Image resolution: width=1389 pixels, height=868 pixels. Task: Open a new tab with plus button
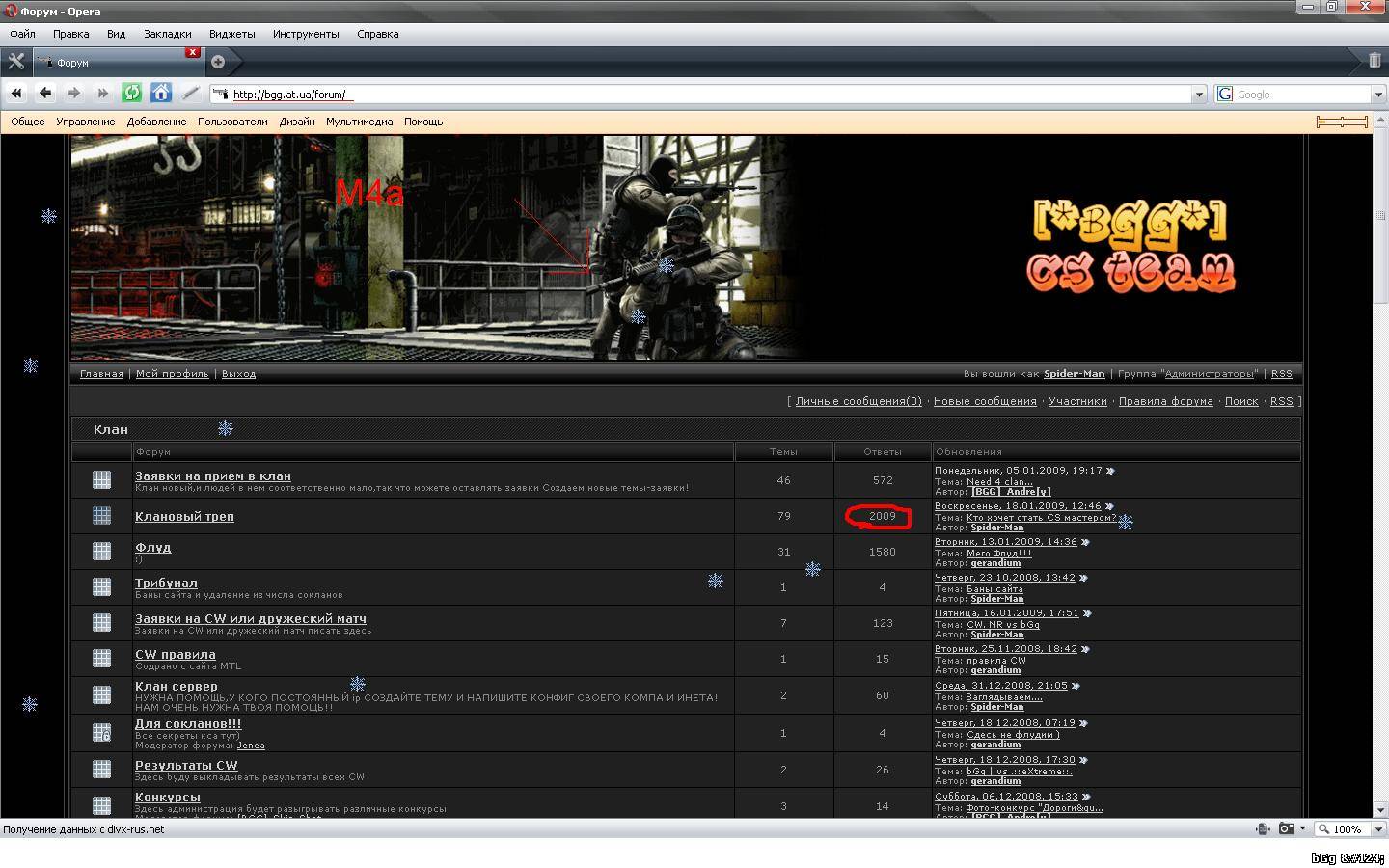218,62
